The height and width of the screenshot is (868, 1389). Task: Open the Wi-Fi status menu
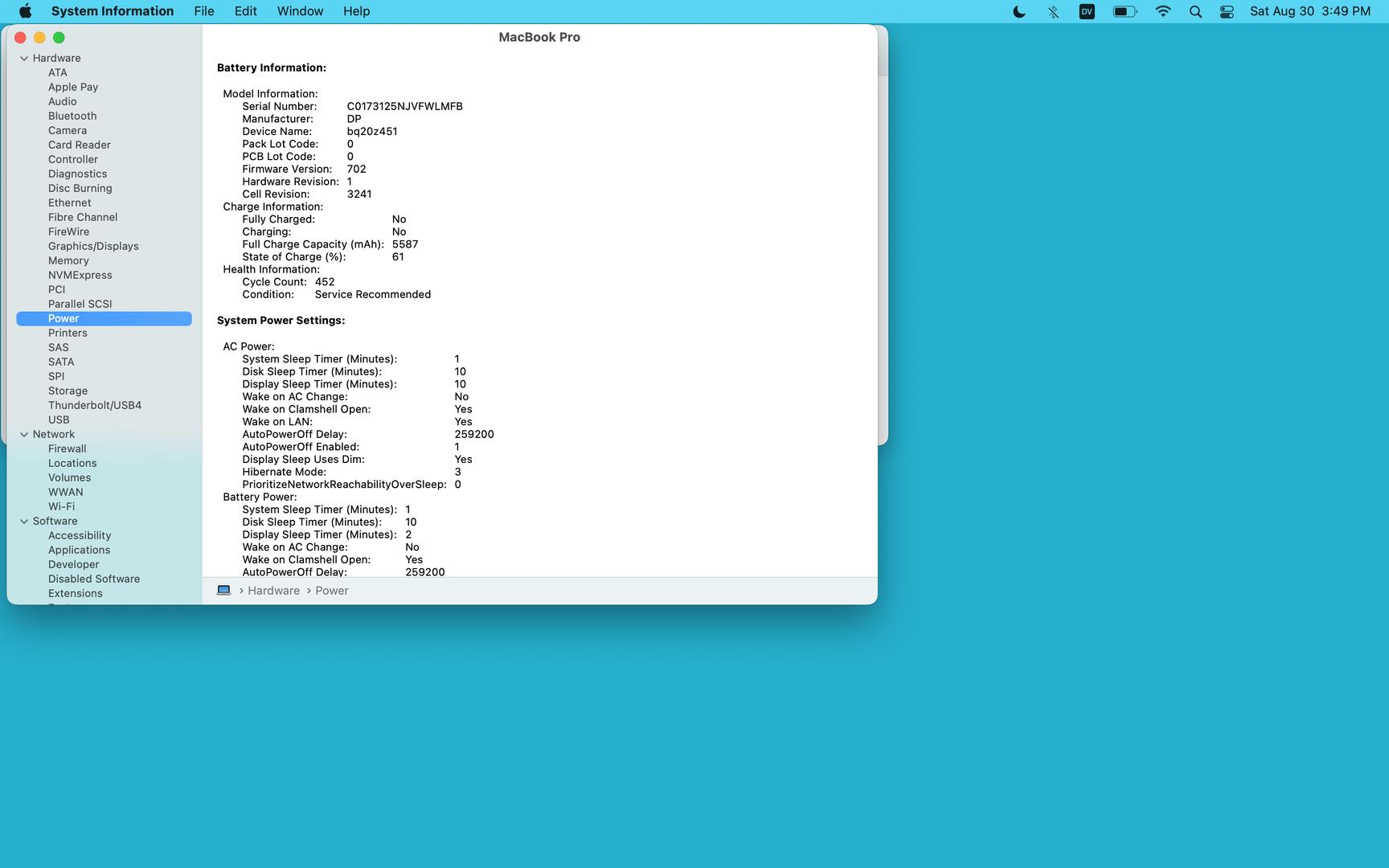[x=1162, y=11]
